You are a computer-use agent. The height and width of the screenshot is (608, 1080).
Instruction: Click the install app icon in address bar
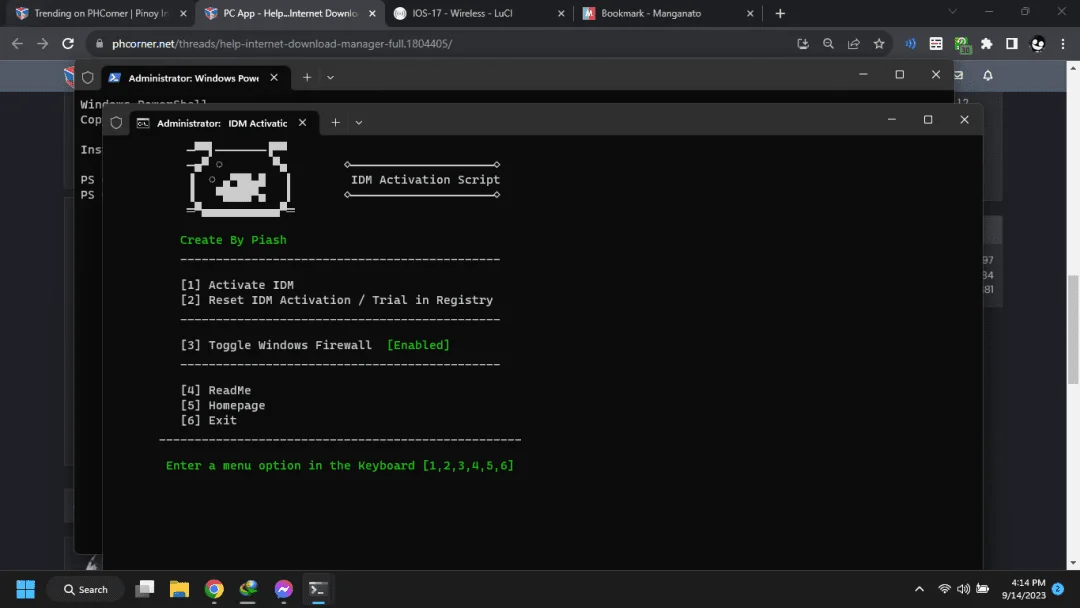(802, 43)
